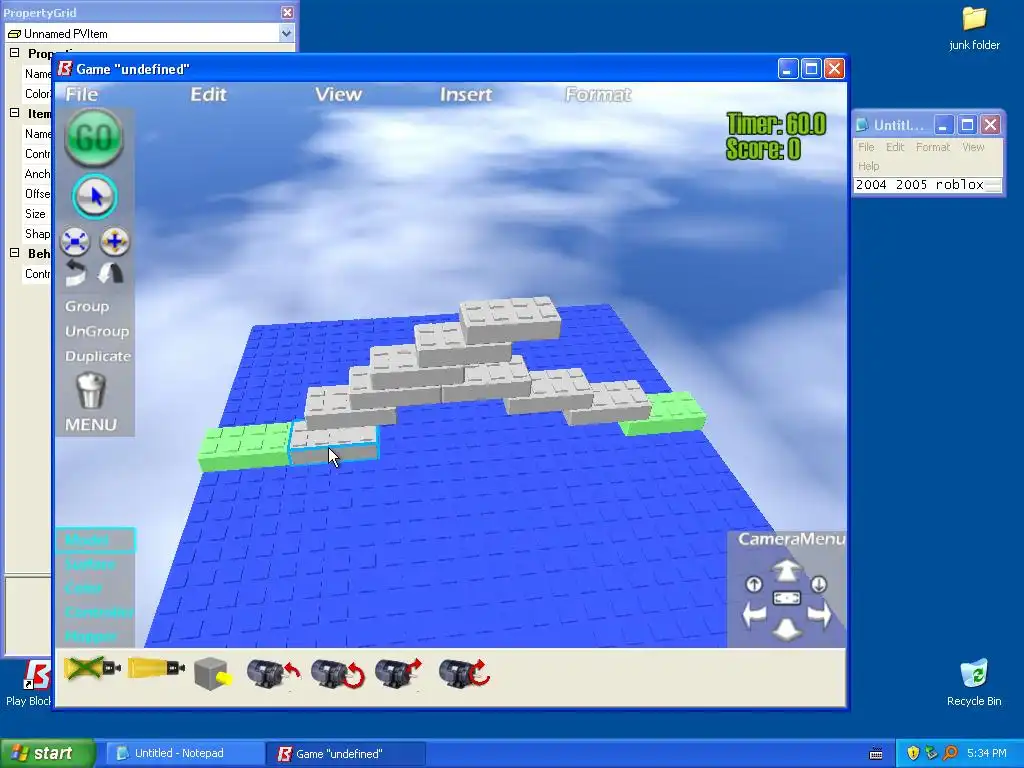Click the tilt part icon
This screenshot has height=768, width=1024.
(111, 273)
